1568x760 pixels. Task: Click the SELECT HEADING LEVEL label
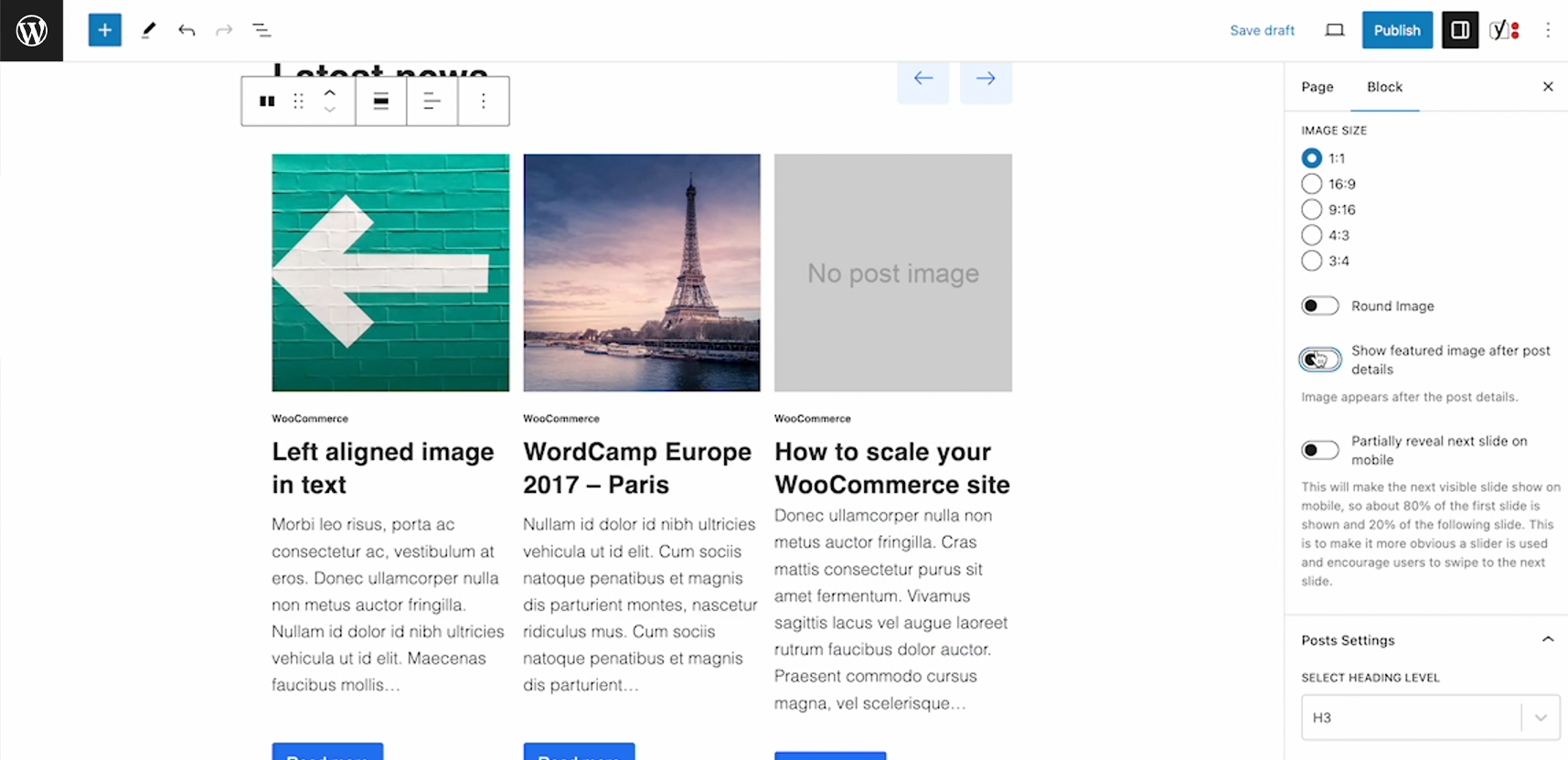click(1371, 678)
